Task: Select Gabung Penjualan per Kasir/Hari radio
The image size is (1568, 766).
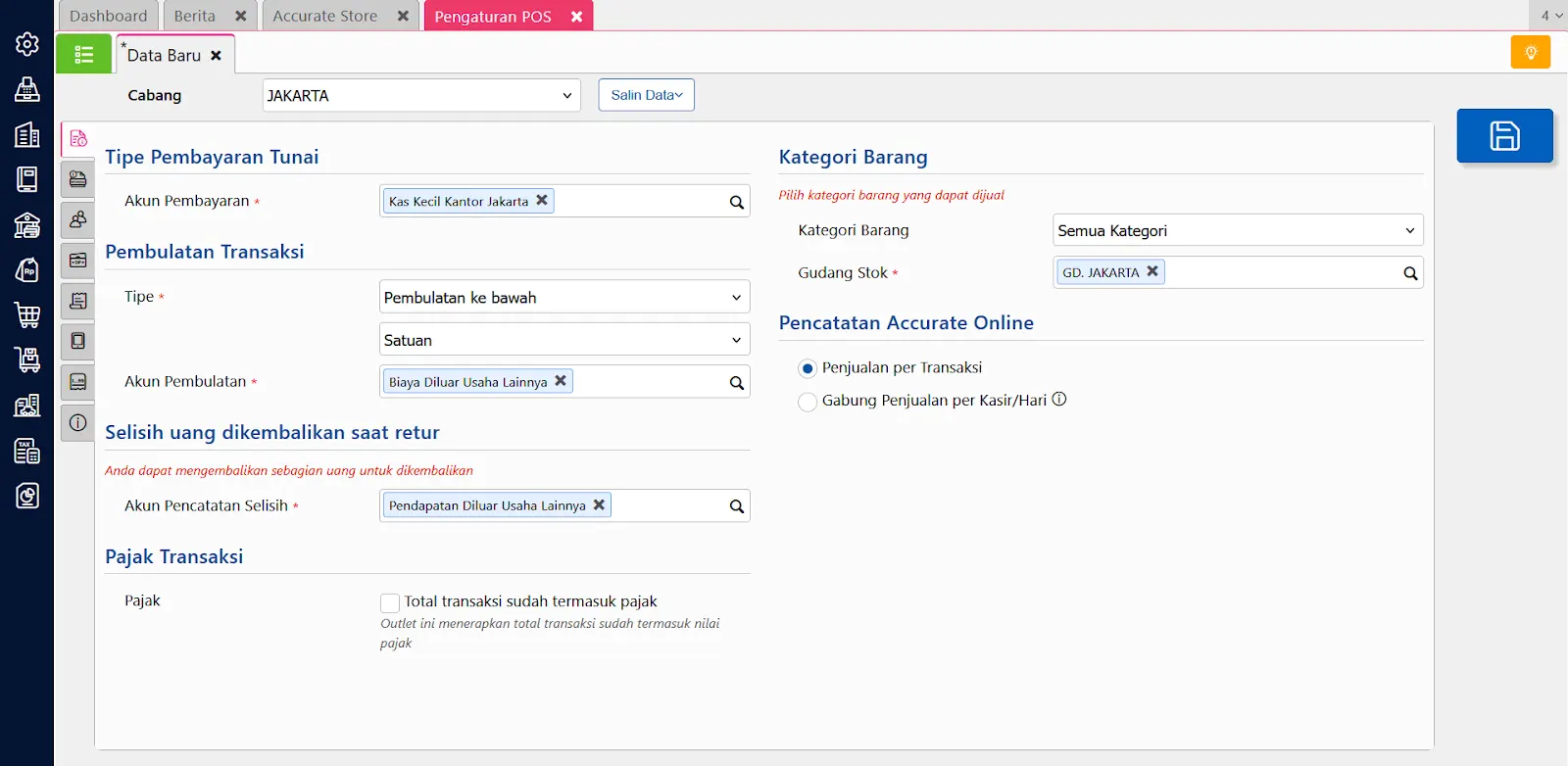Action: (808, 402)
